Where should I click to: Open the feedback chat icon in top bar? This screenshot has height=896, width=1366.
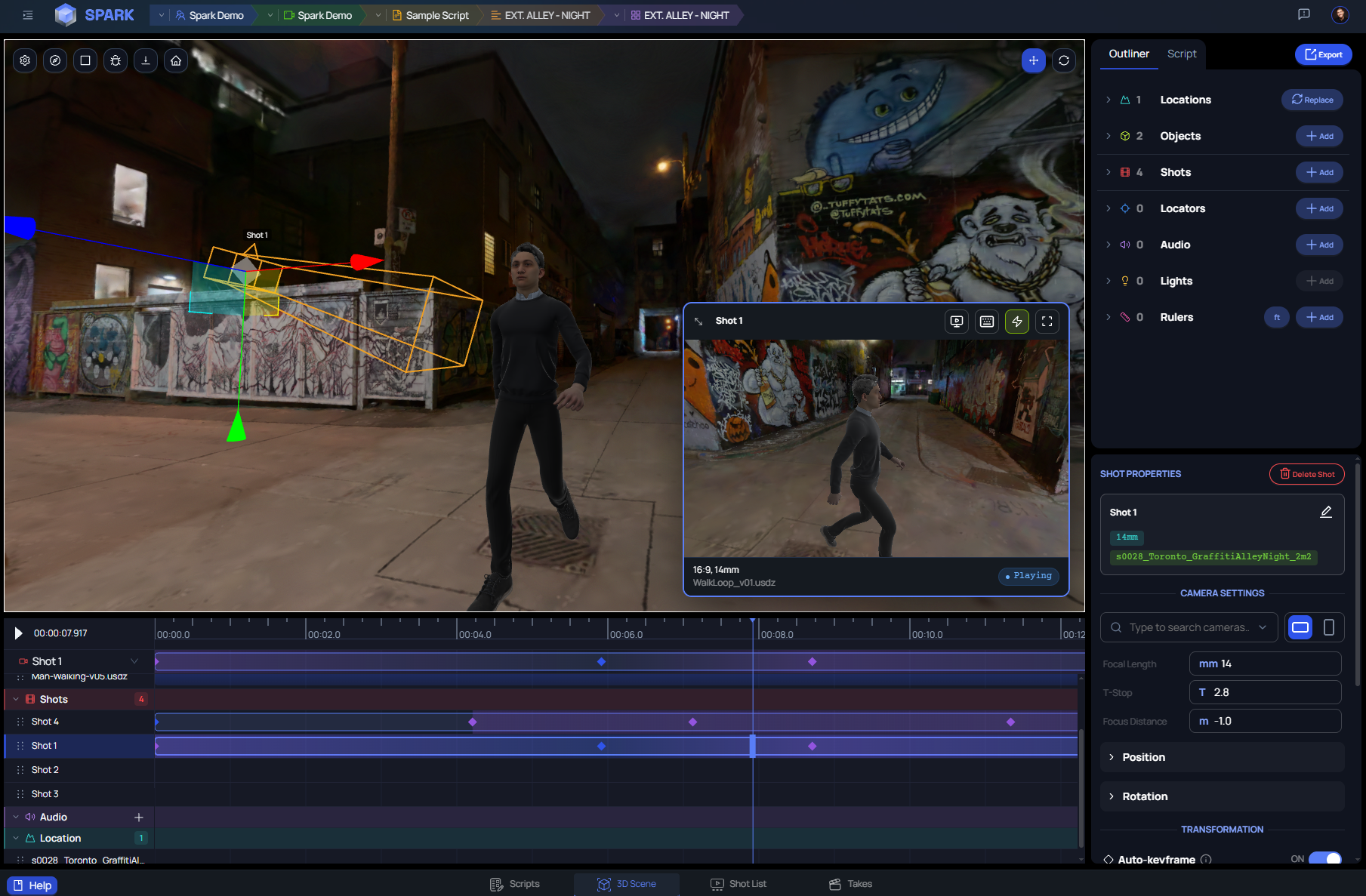[1304, 14]
